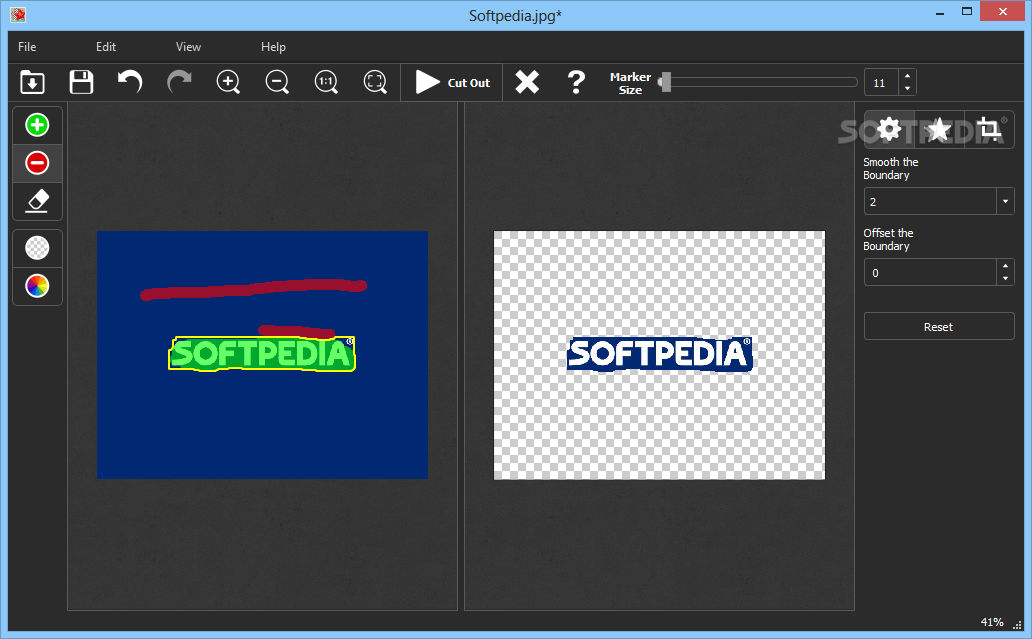This screenshot has height=639, width=1032.
Task: Select the red background marker tool
Action: point(38,163)
